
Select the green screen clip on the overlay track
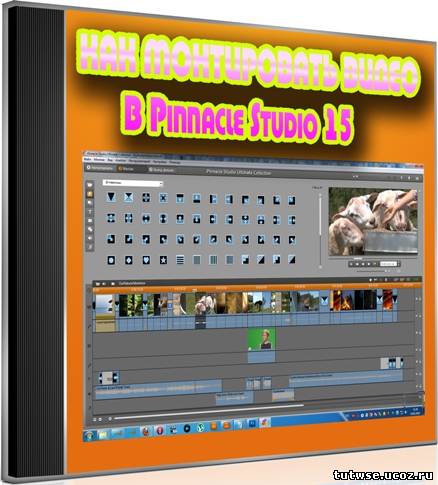coord(261,339)
